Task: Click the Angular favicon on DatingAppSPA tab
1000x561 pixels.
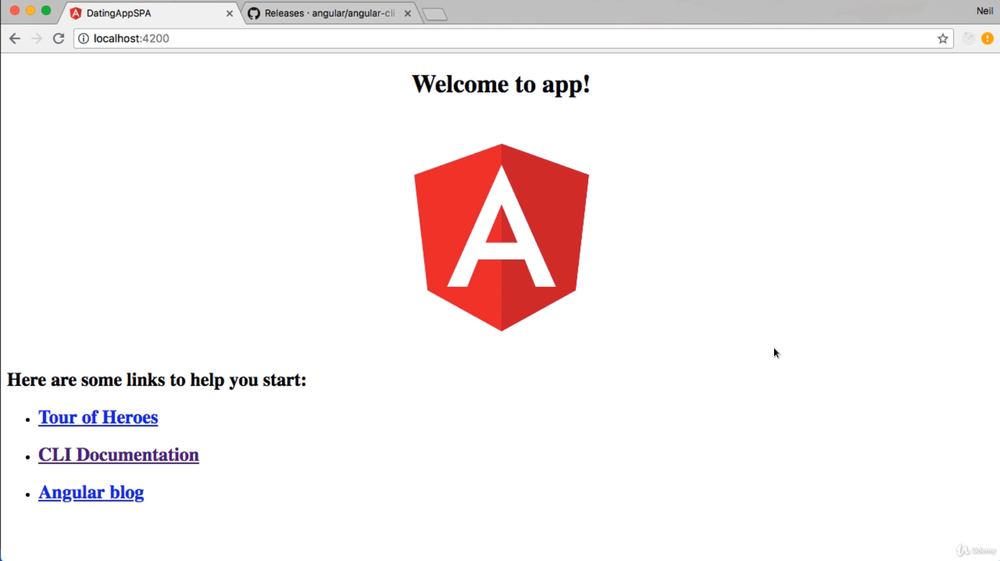Action: click(x=76, y=13)
